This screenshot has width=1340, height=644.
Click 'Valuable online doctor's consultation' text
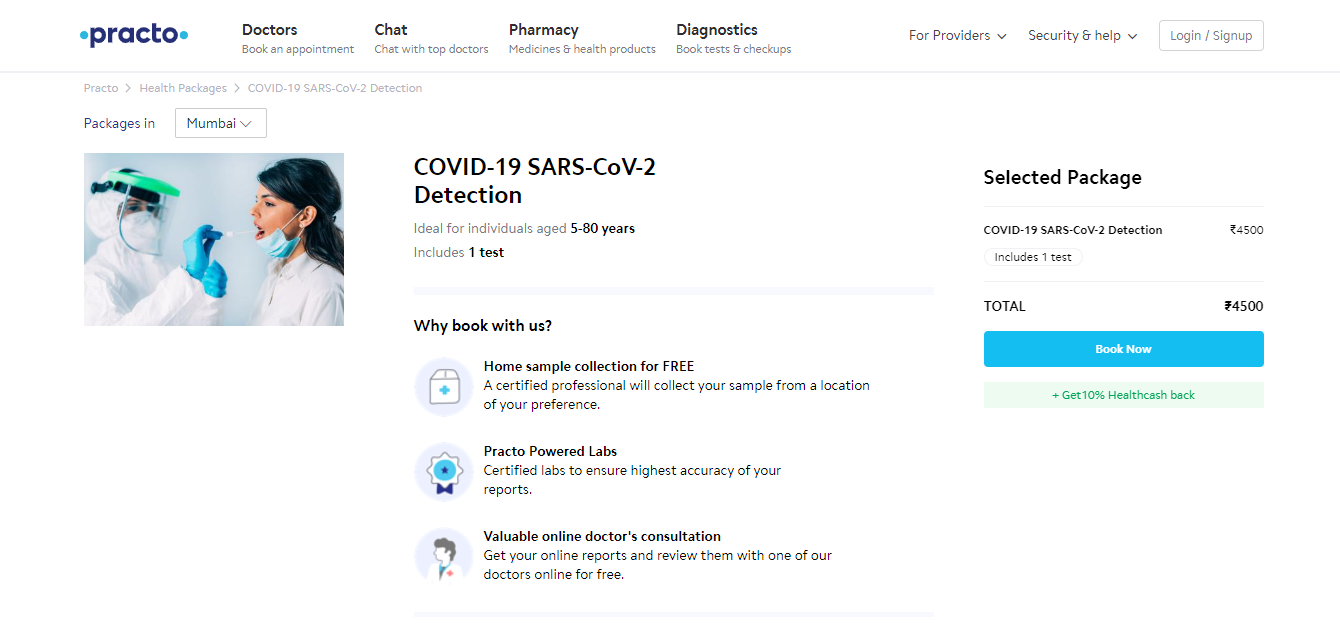602,536
